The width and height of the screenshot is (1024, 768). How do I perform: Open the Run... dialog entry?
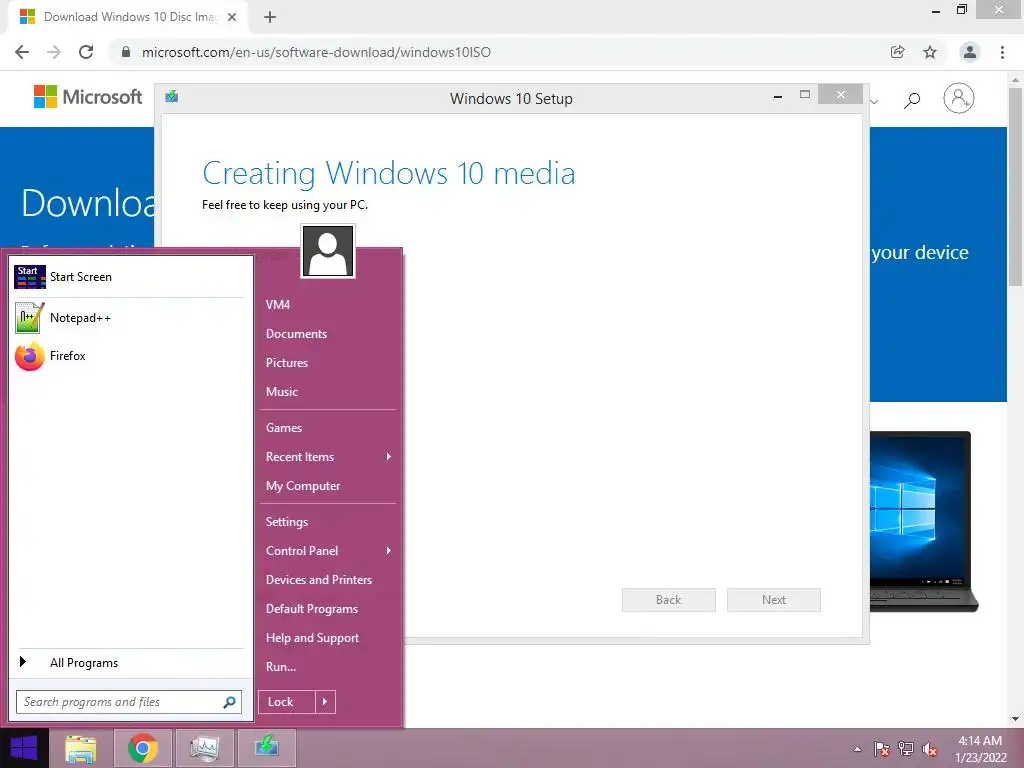click(x=281, y=667)
